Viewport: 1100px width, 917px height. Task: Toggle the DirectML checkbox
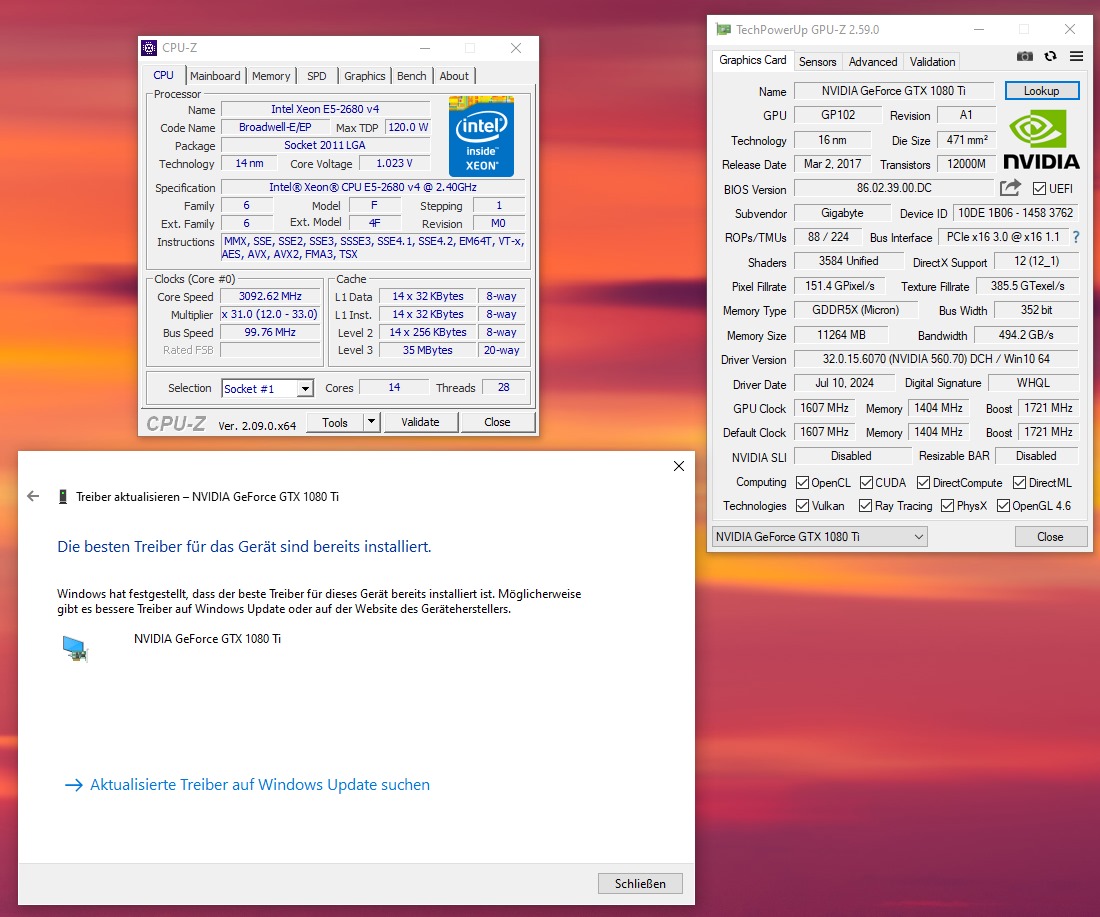pos(1019,483)
